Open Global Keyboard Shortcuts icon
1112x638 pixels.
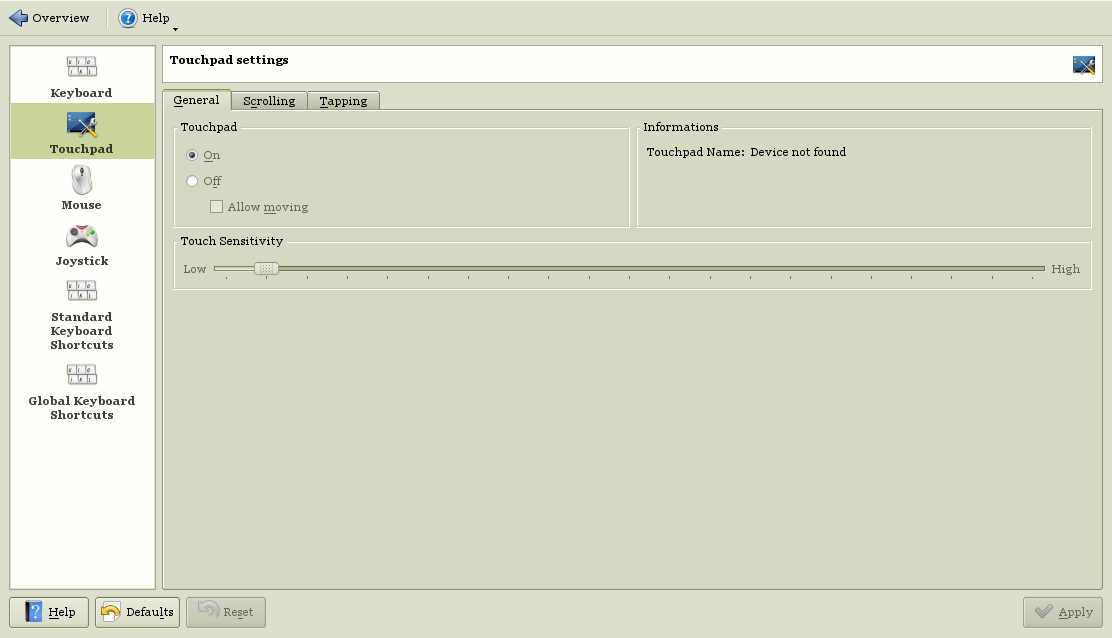click(x=82, y=375)
